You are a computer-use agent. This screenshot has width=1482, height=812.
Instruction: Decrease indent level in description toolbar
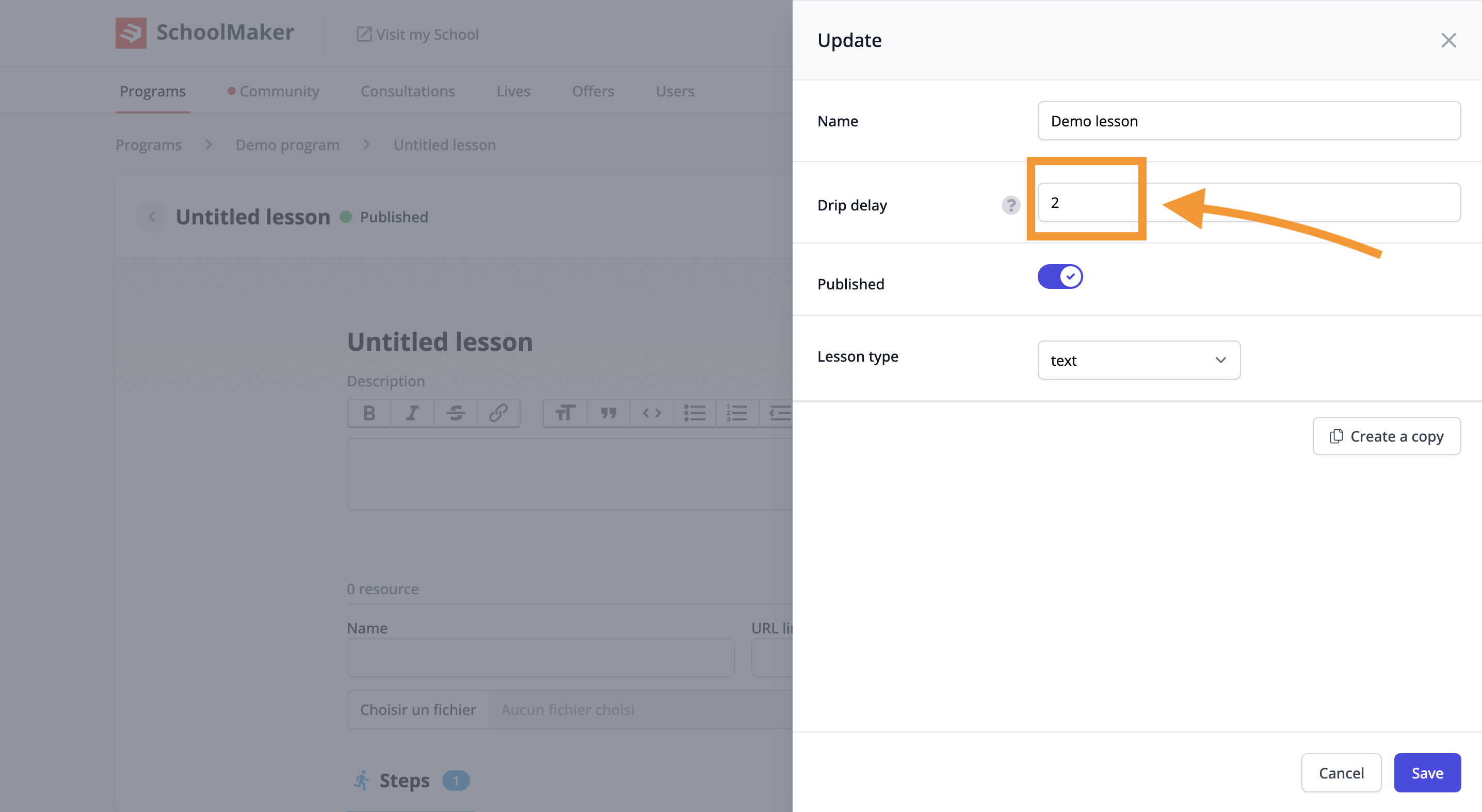pyautogui.click(x=777, y=413)
